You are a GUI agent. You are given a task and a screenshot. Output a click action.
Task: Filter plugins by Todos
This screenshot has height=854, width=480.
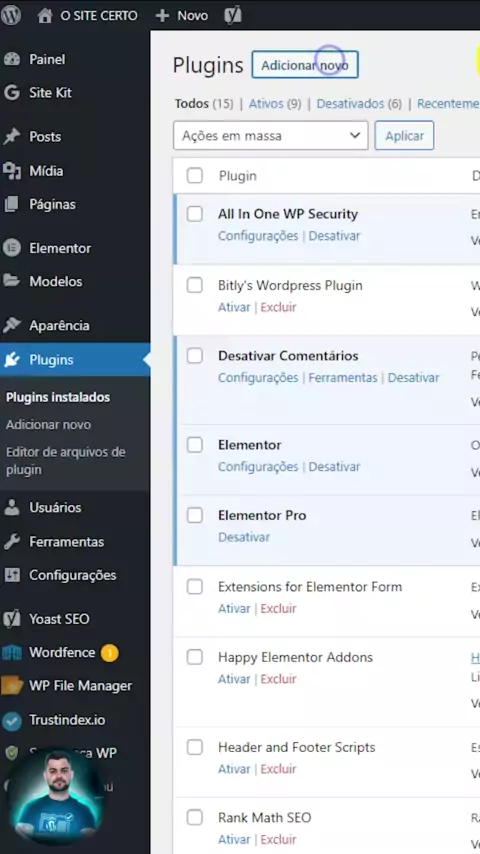pyautogui.click(x=192, y=103)
